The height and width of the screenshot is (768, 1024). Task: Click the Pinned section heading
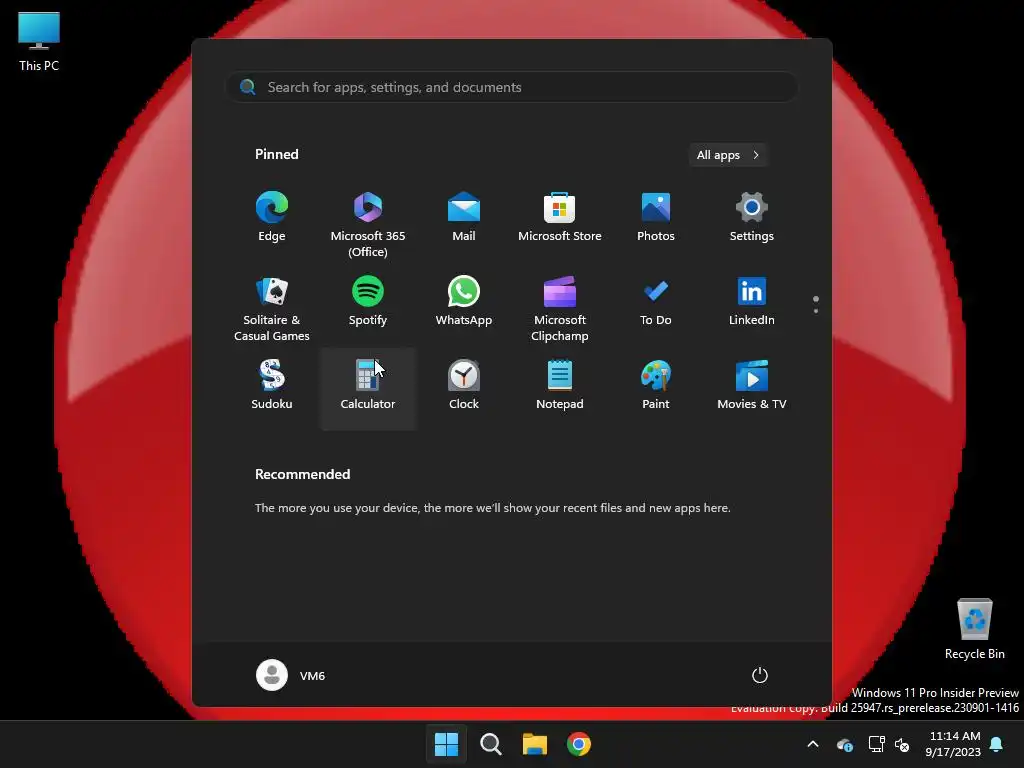(276, 154)
